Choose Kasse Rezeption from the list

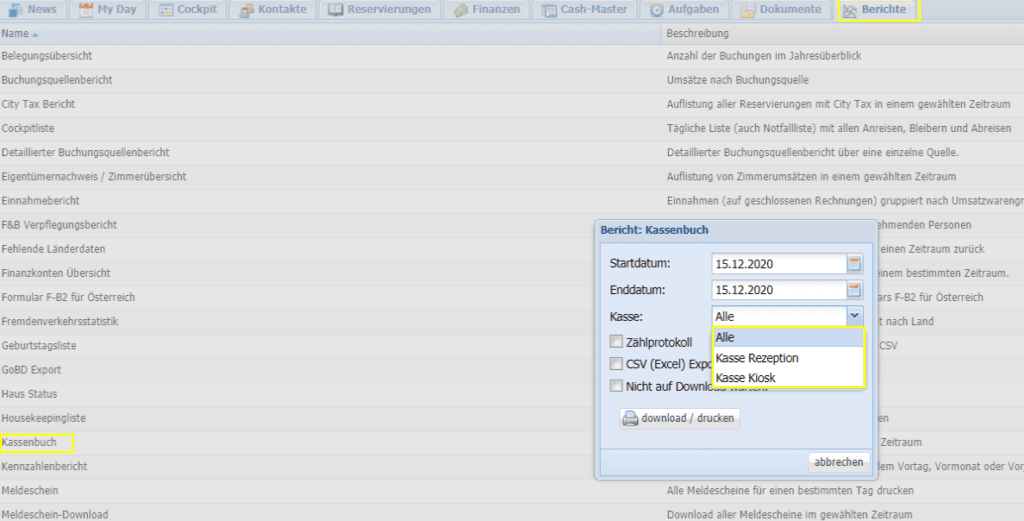(757, 358)
